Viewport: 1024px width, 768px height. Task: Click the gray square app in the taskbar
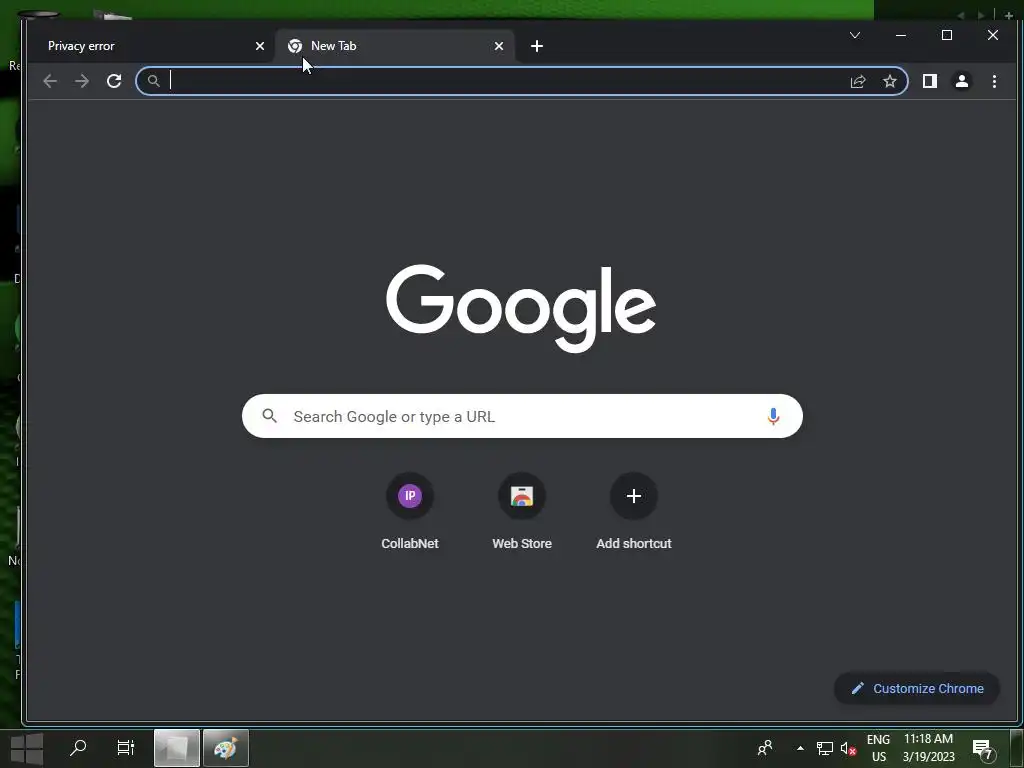point(176,748)
